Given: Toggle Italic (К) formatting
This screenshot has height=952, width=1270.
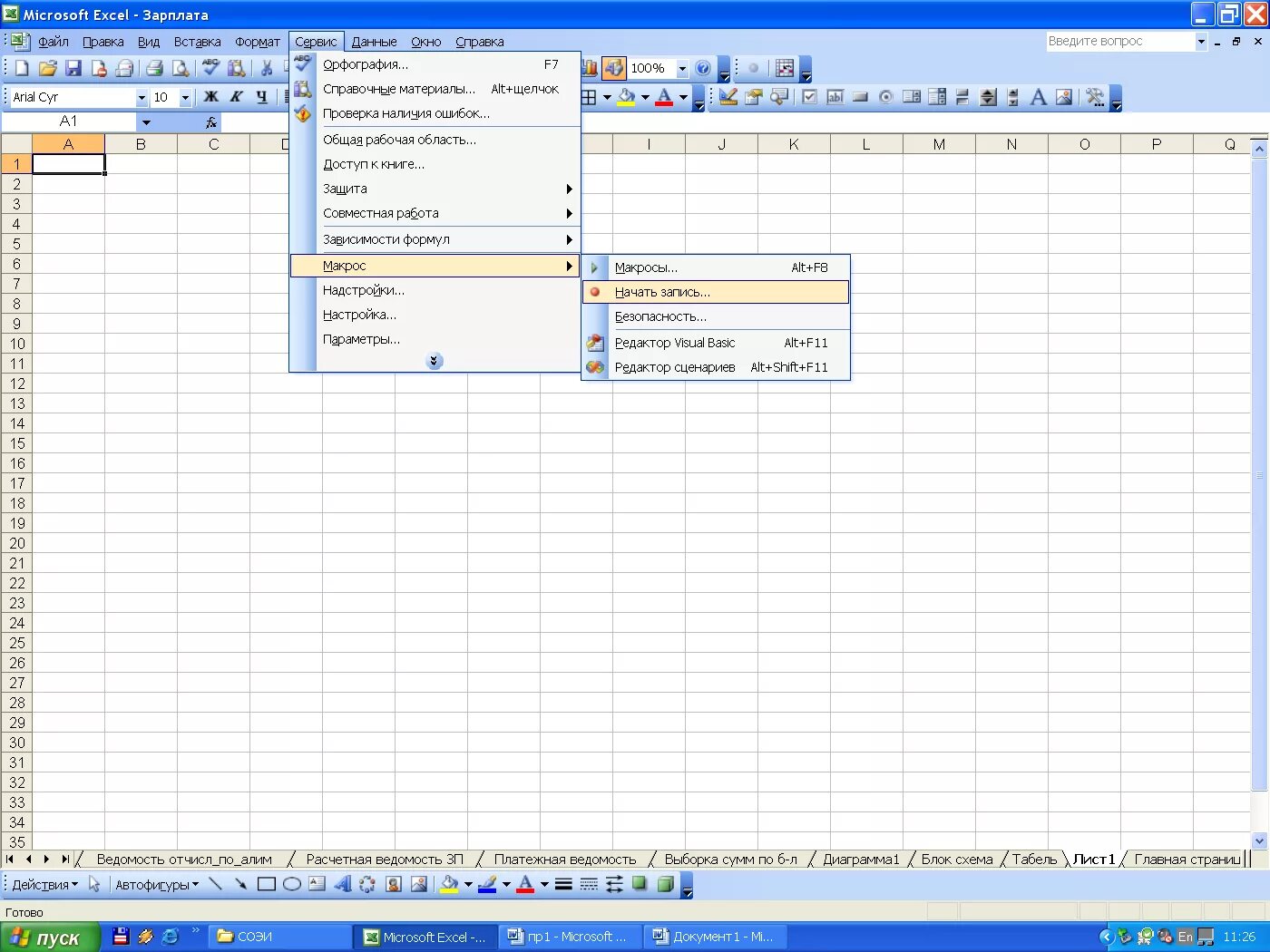Looking at the screenshot, I should 237,97.
